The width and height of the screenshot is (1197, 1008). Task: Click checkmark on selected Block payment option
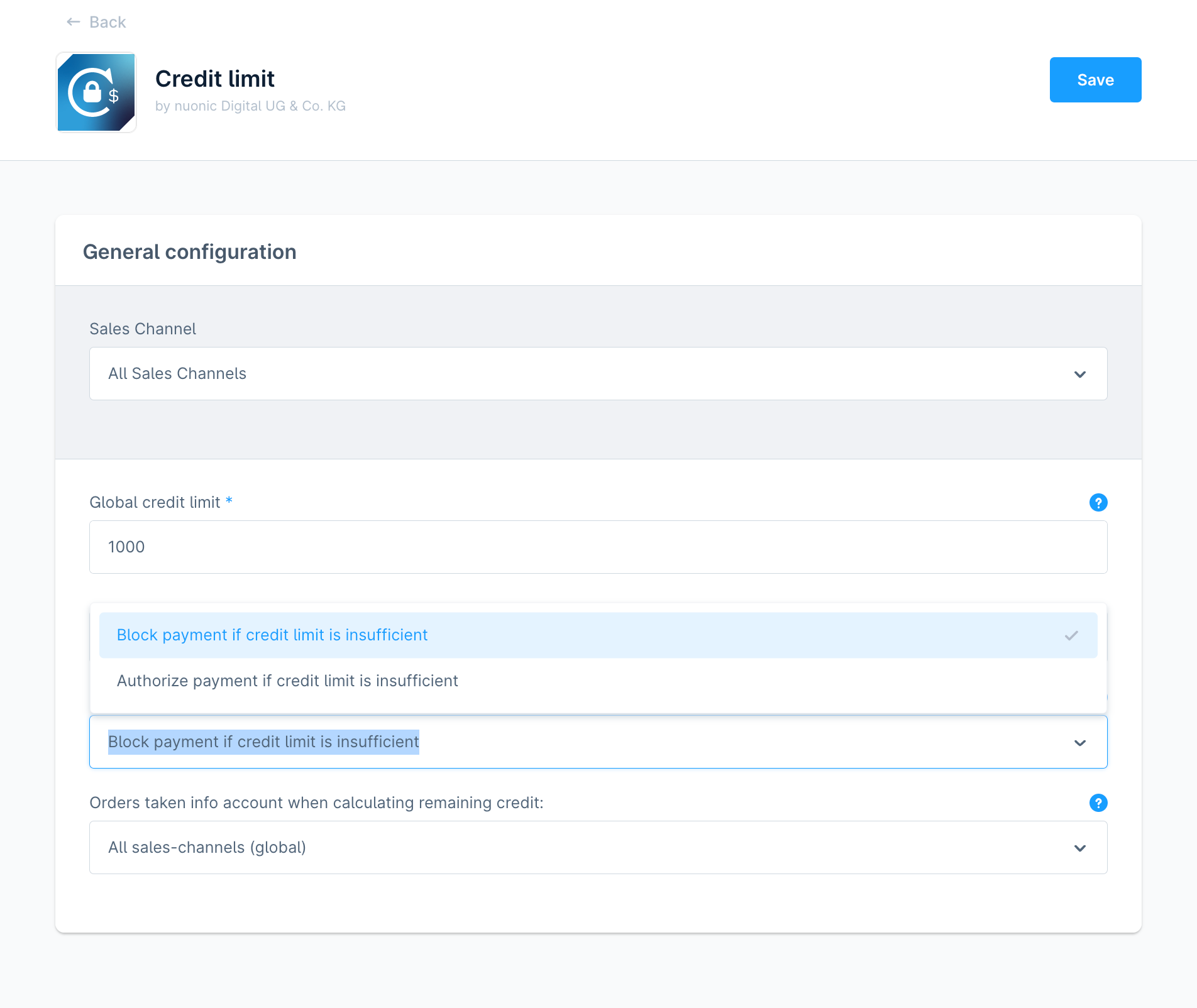click(x=1071, y=635)
